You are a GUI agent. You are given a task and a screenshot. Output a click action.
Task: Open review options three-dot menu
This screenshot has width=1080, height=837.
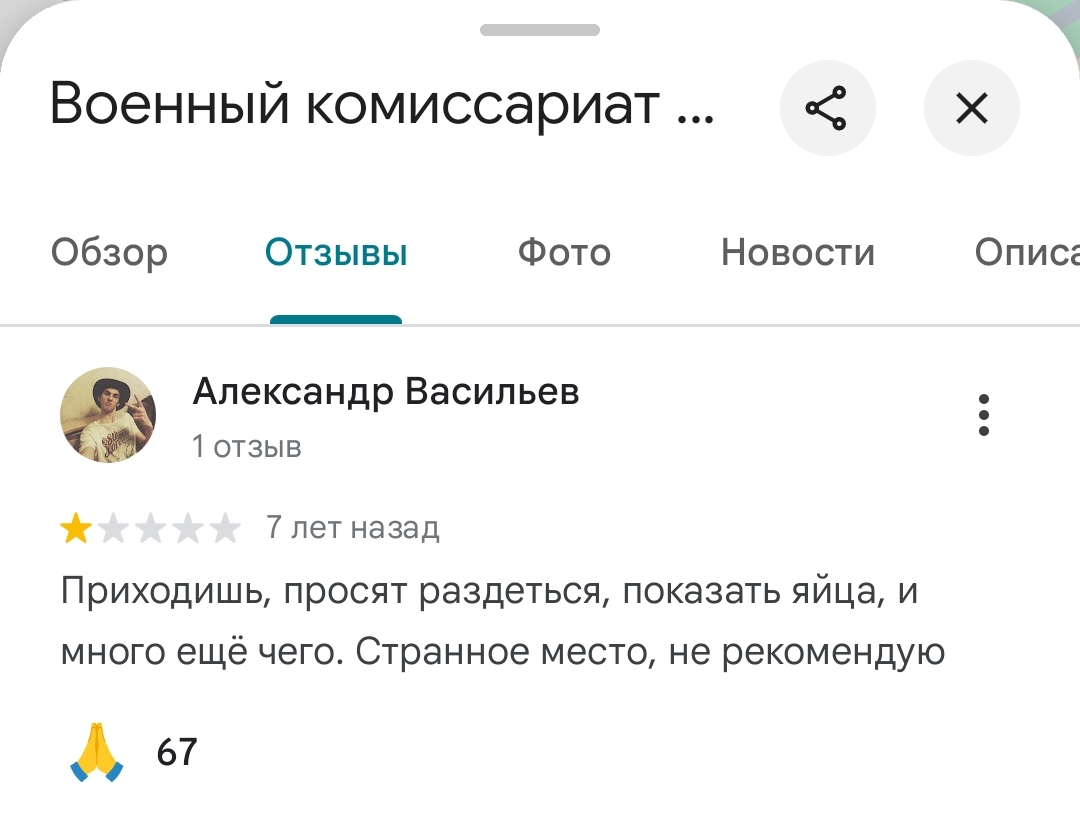[984, 415]
